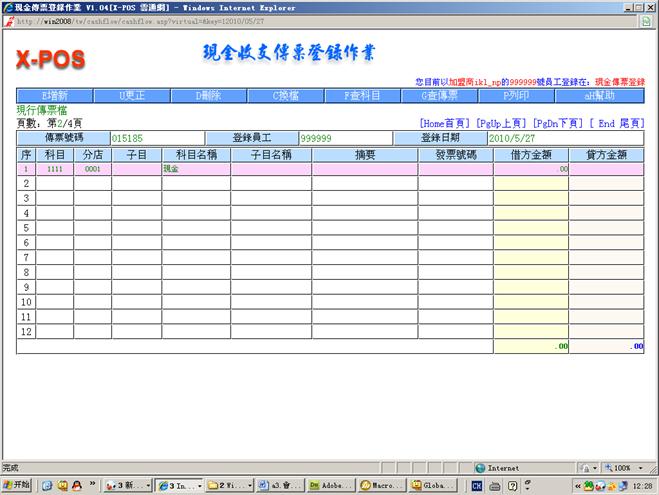This screenshot has height=495, width=659.
Task: Select the D刪除 delete menu item
Action: [214, 96]
